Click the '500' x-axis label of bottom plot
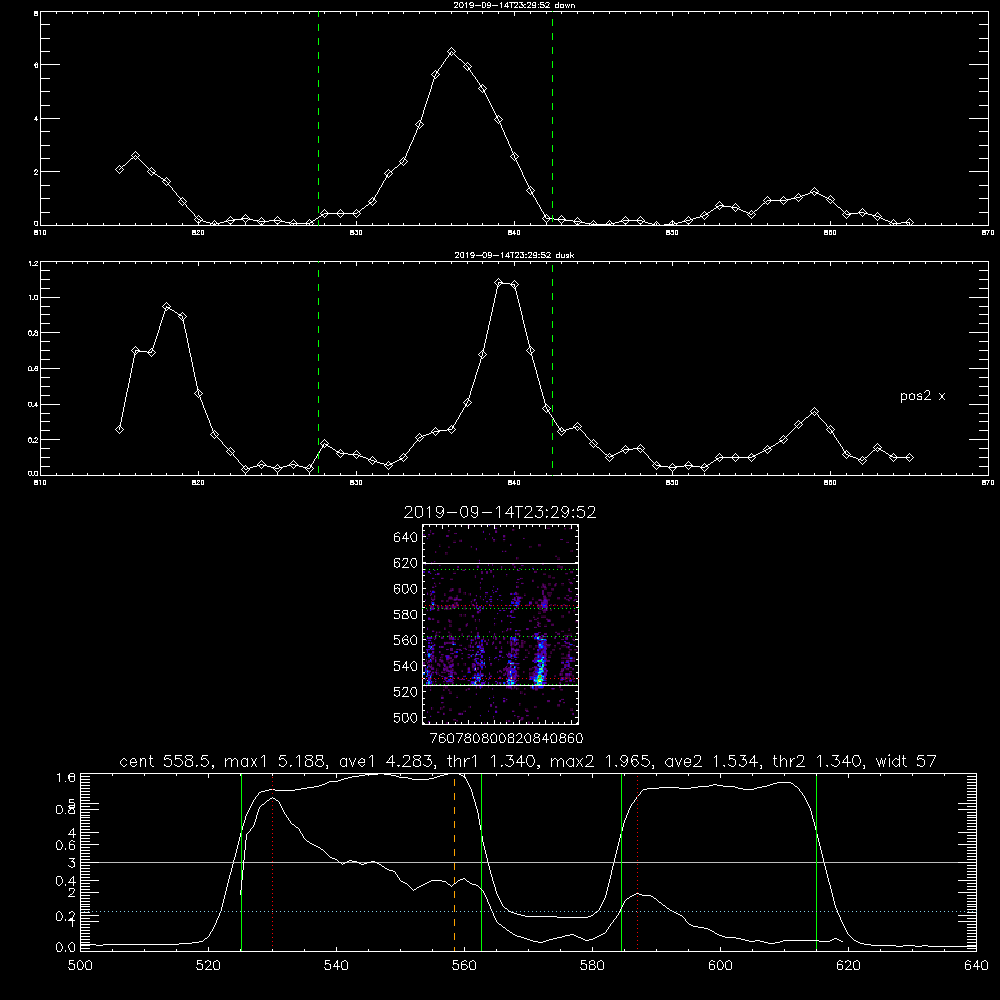Screen dimensions: 1000x1000 tap(80, 966)
